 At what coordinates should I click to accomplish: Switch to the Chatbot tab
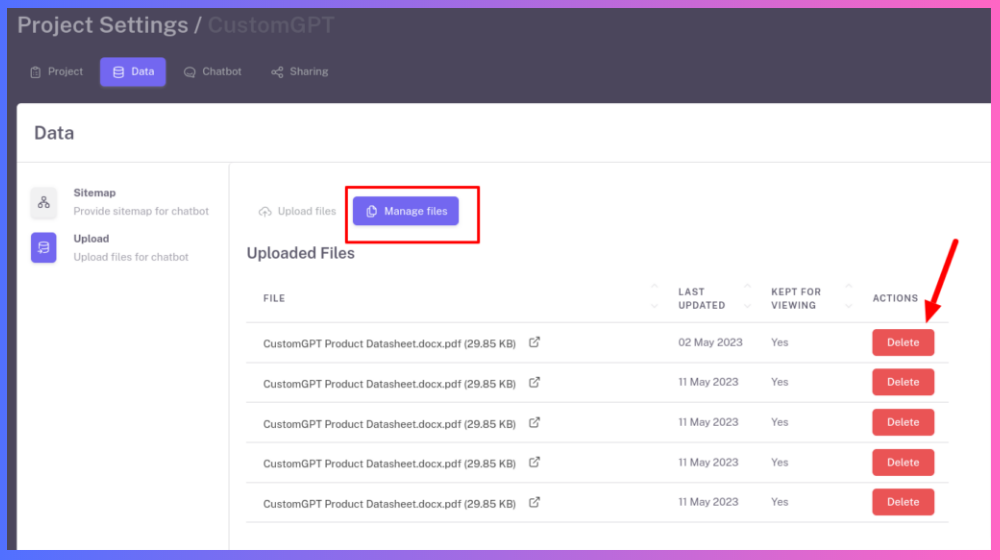pyautogui.click(x=213, y=72)
